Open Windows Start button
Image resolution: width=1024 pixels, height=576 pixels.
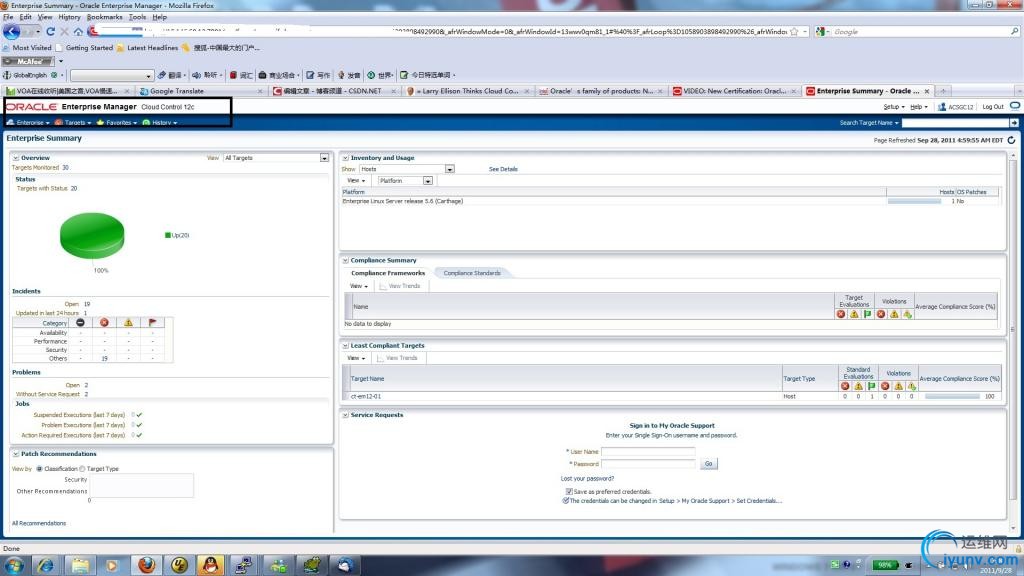[14, 565]
